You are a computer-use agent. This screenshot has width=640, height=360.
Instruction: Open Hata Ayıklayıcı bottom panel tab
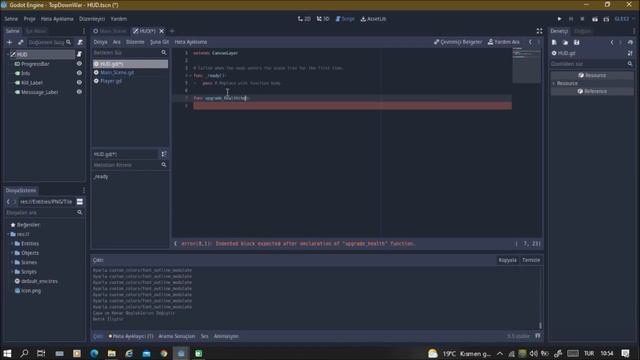click(131, 336)
